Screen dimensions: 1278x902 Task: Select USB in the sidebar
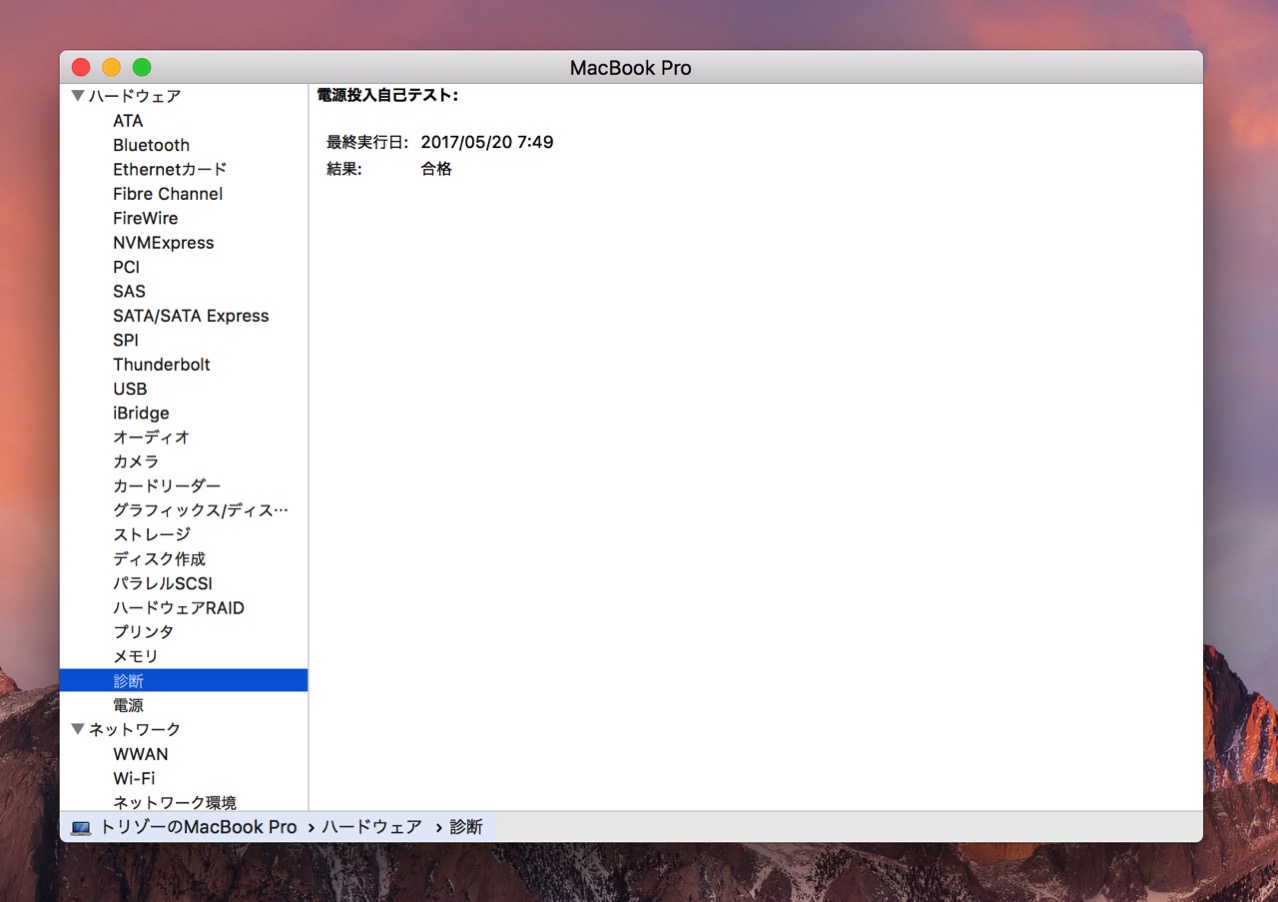click(130, 388)
